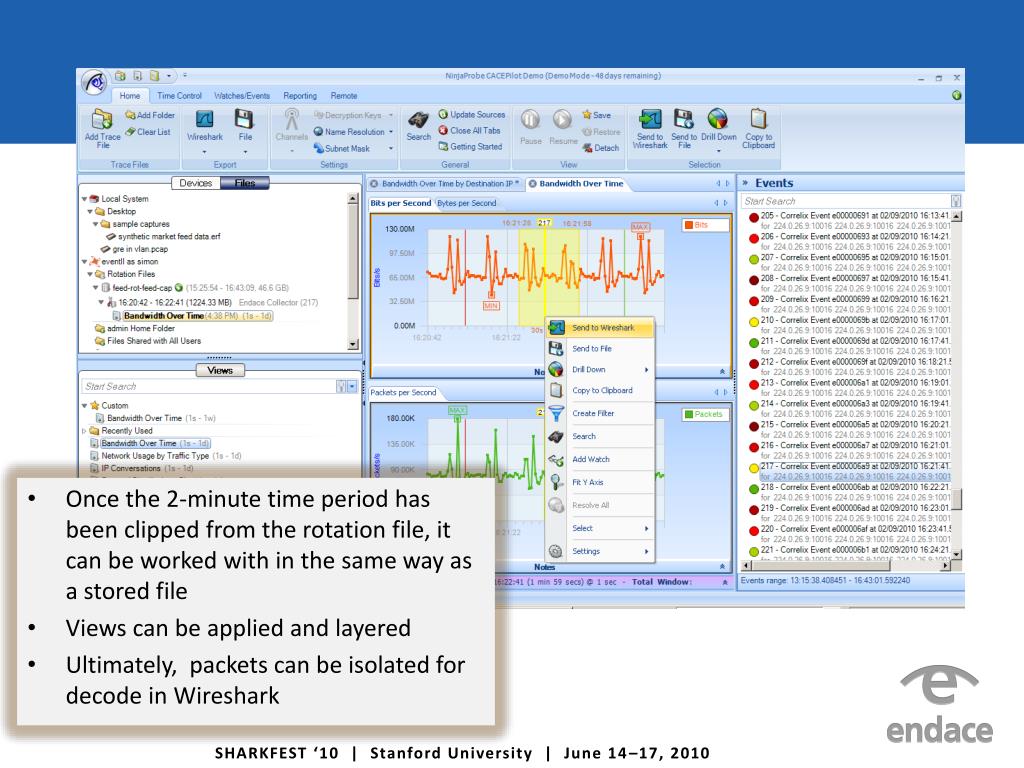The width and height of the screenshot is (1024, 768).
Task: Click the Events search field
Action: [x=846, y=201]
